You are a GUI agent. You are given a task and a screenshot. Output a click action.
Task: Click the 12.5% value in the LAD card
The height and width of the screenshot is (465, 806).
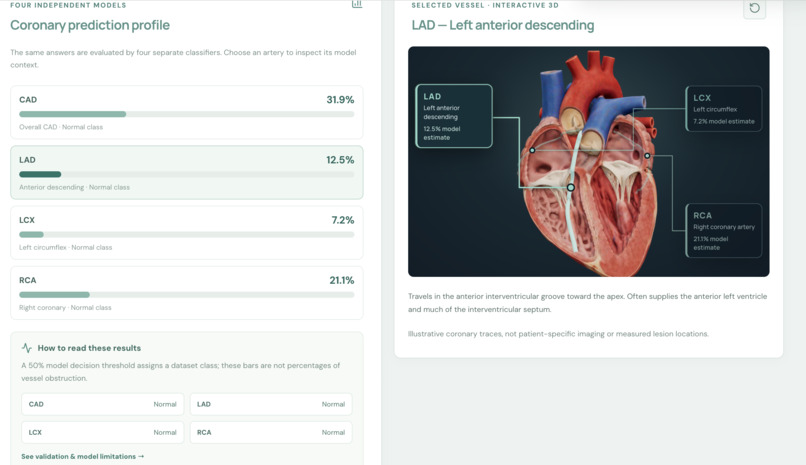340,160
